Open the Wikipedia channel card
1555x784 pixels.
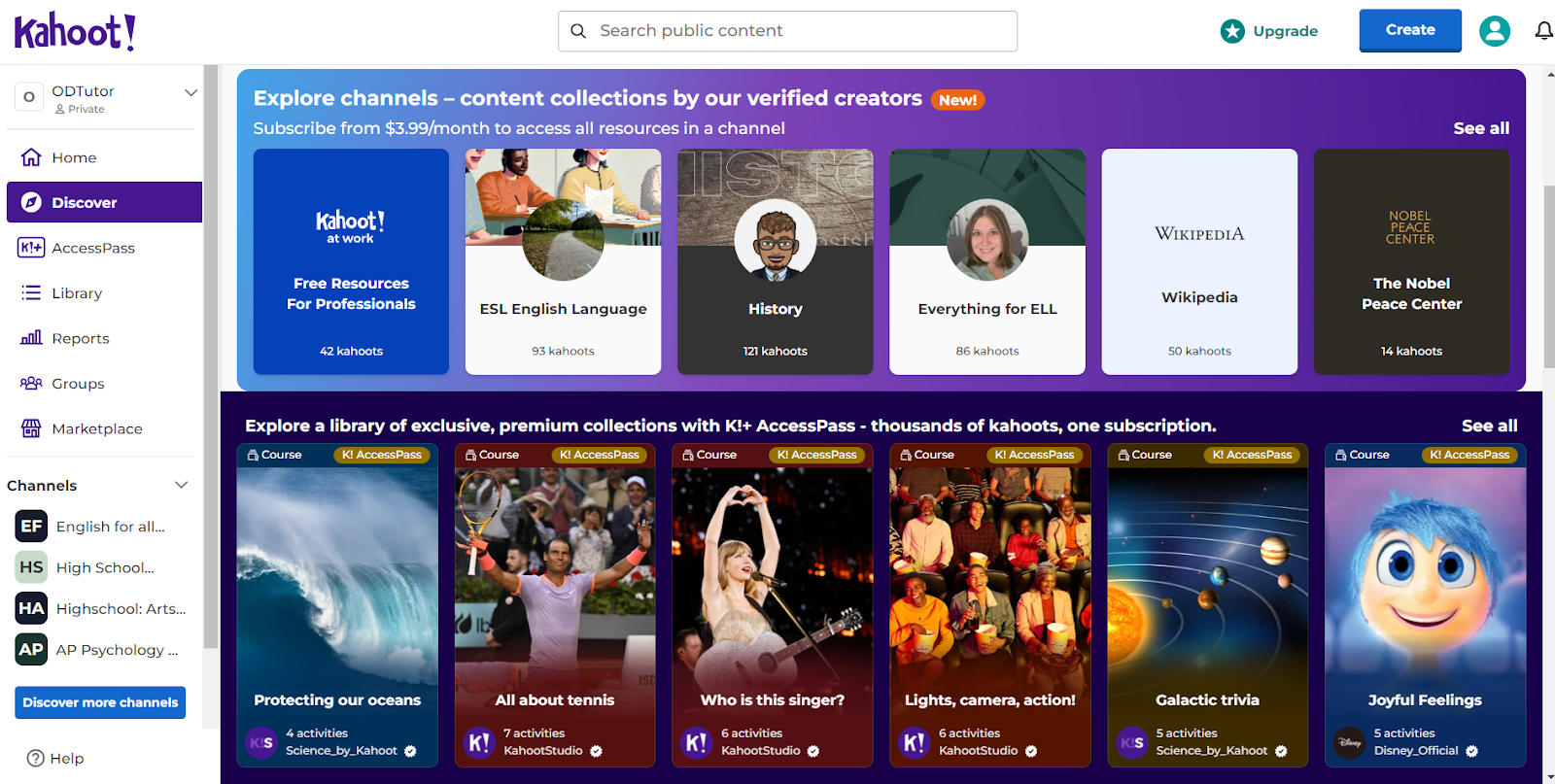click(x=1199, y=261)
